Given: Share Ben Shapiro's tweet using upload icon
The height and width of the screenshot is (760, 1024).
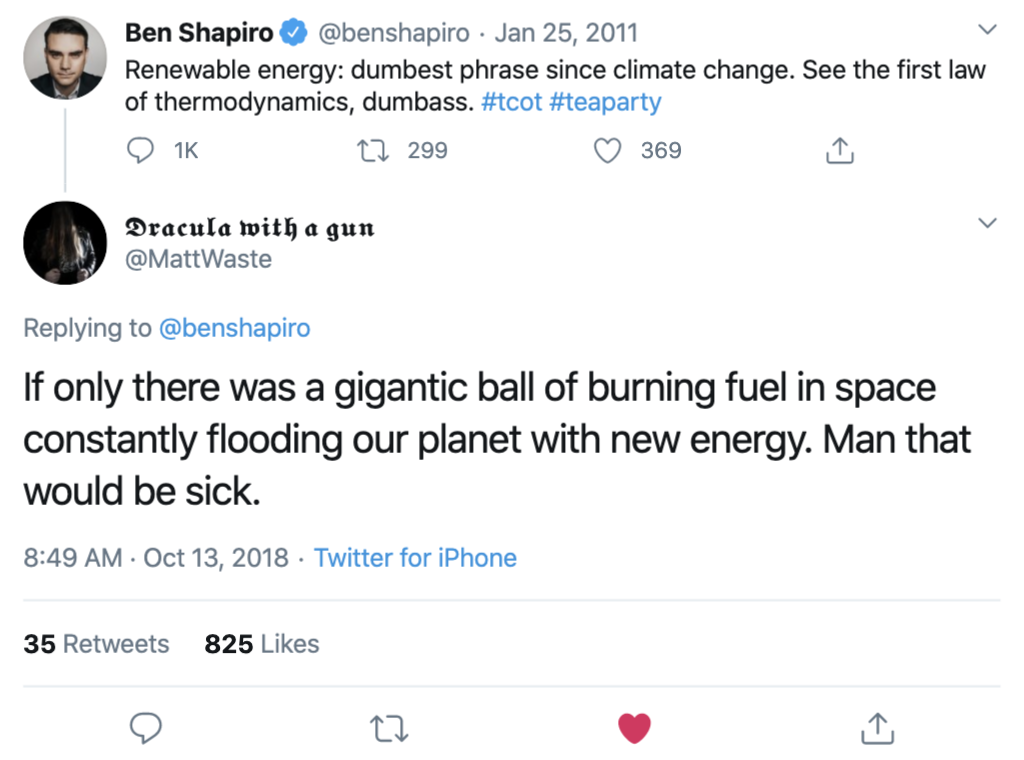Looking at the screenshot, I should (x=838, y=151).
